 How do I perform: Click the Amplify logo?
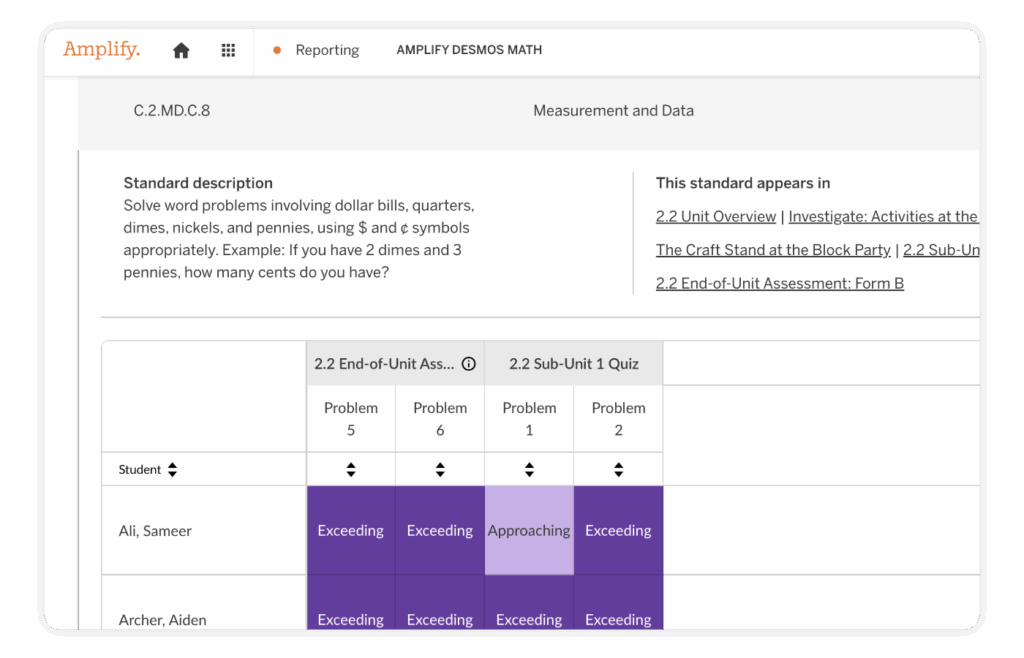tap(101, 49)
